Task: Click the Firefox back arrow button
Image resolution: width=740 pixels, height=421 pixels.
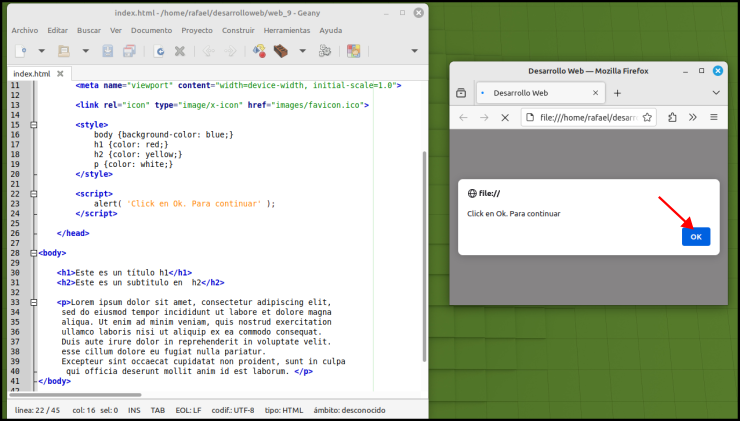Action: [463, 118]
